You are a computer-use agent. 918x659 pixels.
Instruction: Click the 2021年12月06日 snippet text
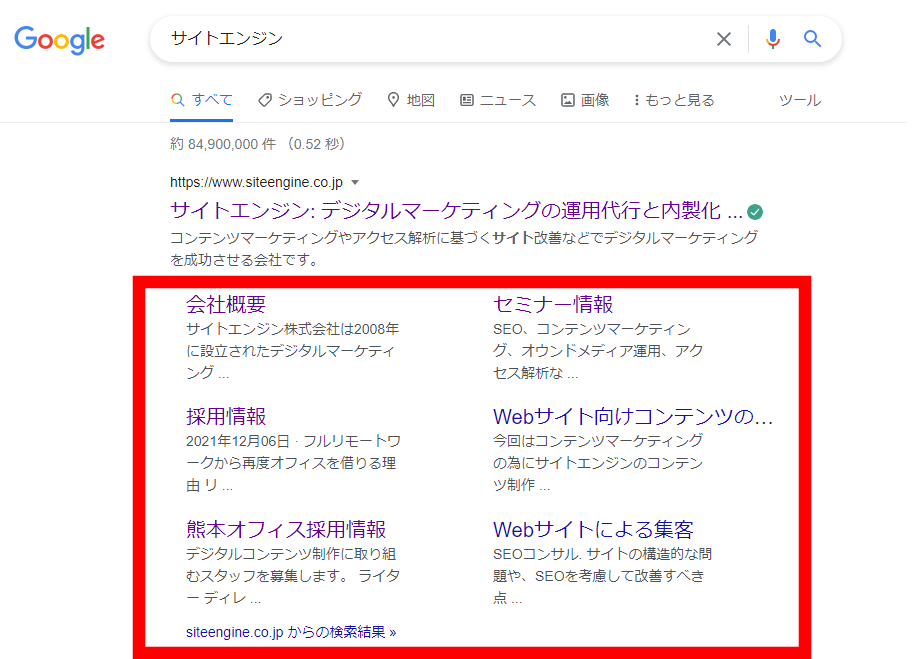coord(293,463)
